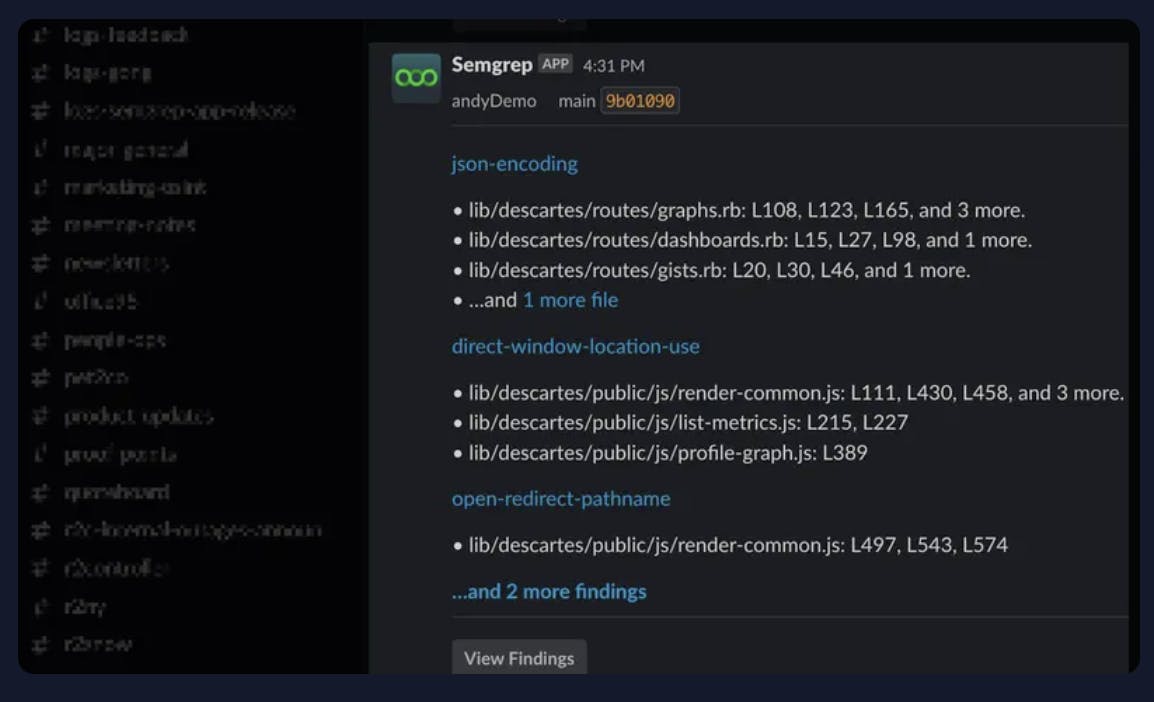Open the meeting-notes channel
The image size is (1154, 702).
[x=129, y=226]
